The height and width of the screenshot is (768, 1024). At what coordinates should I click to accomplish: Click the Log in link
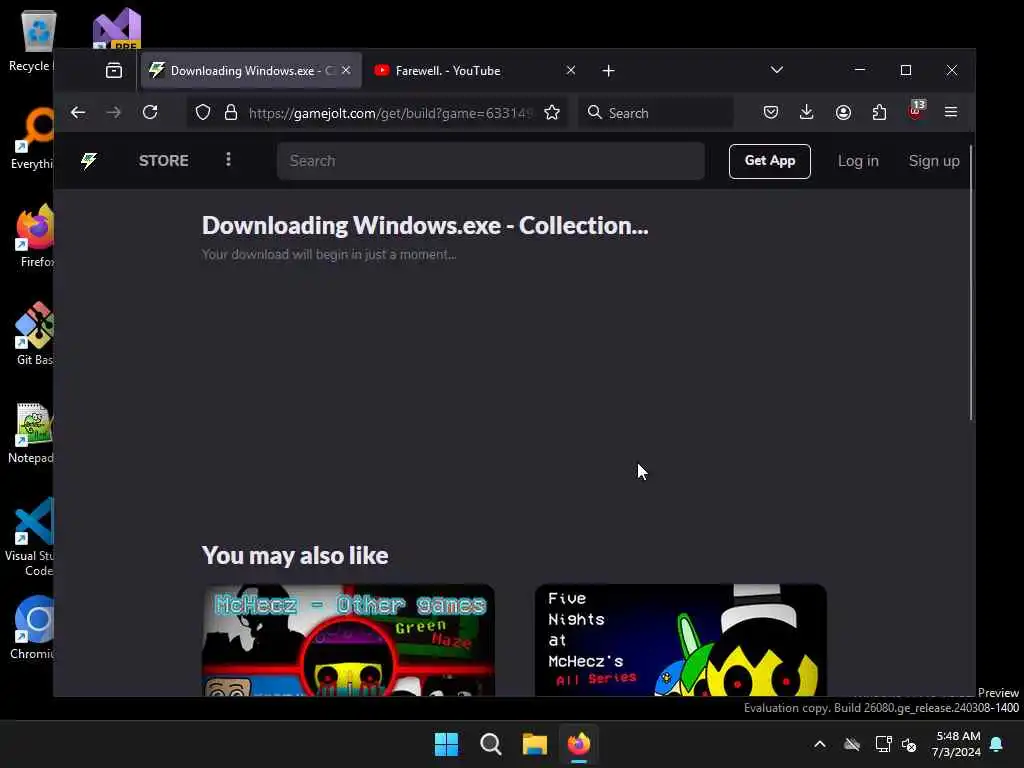point(858,161)
